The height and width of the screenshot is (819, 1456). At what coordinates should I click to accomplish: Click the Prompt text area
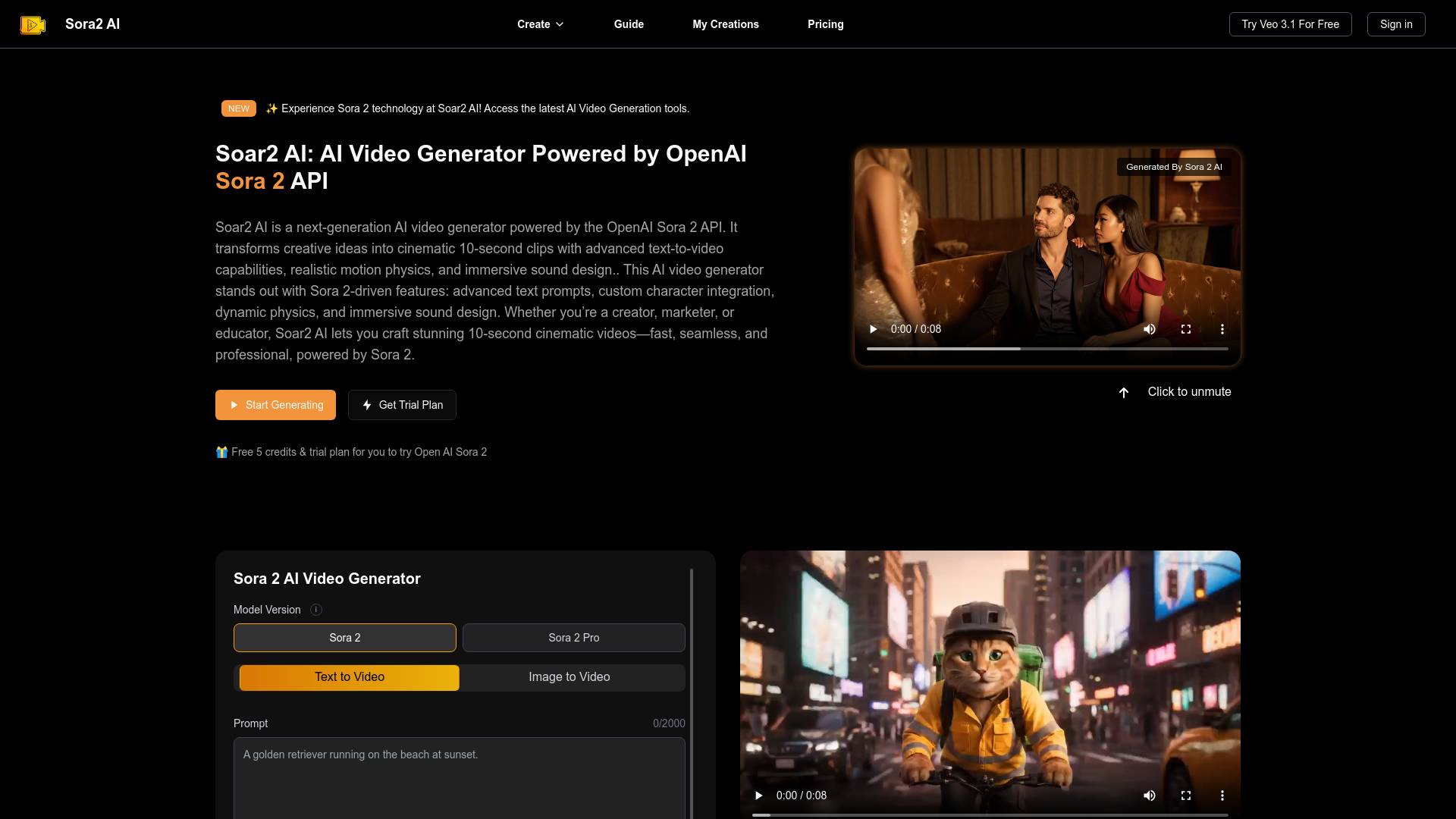460,778
